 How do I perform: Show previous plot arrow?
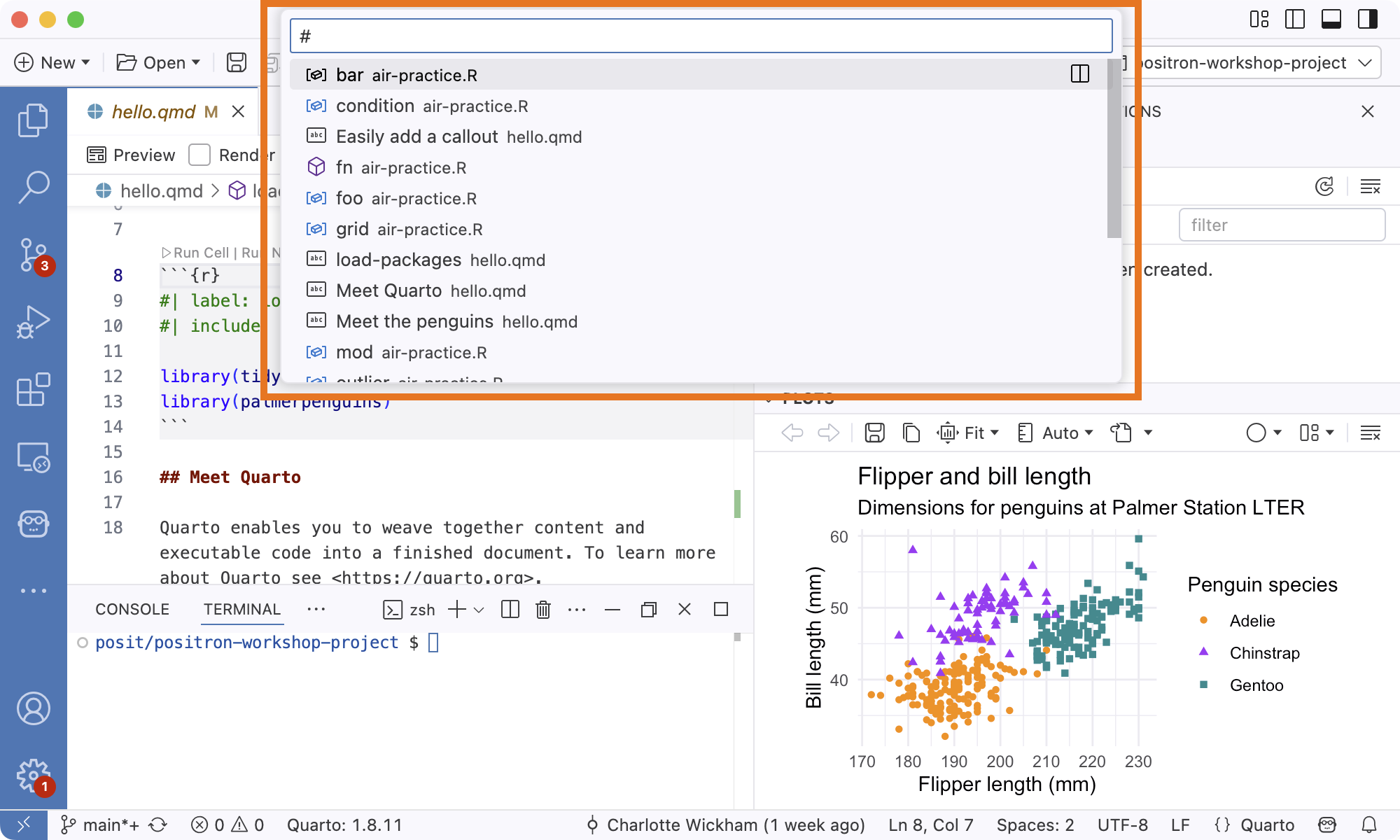click(792, 433)
